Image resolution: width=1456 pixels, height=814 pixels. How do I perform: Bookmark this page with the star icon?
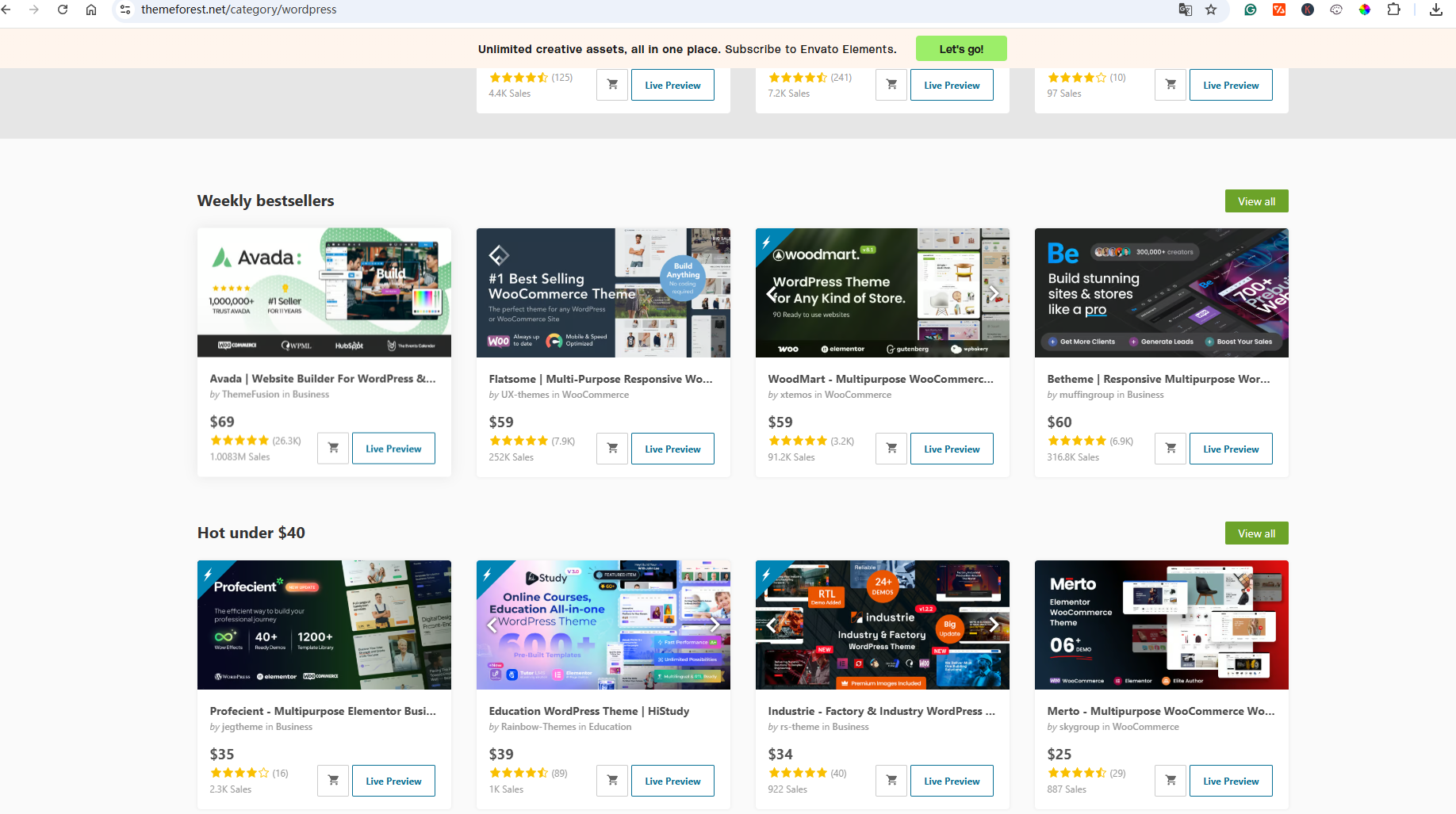(x=1211, y=10)
